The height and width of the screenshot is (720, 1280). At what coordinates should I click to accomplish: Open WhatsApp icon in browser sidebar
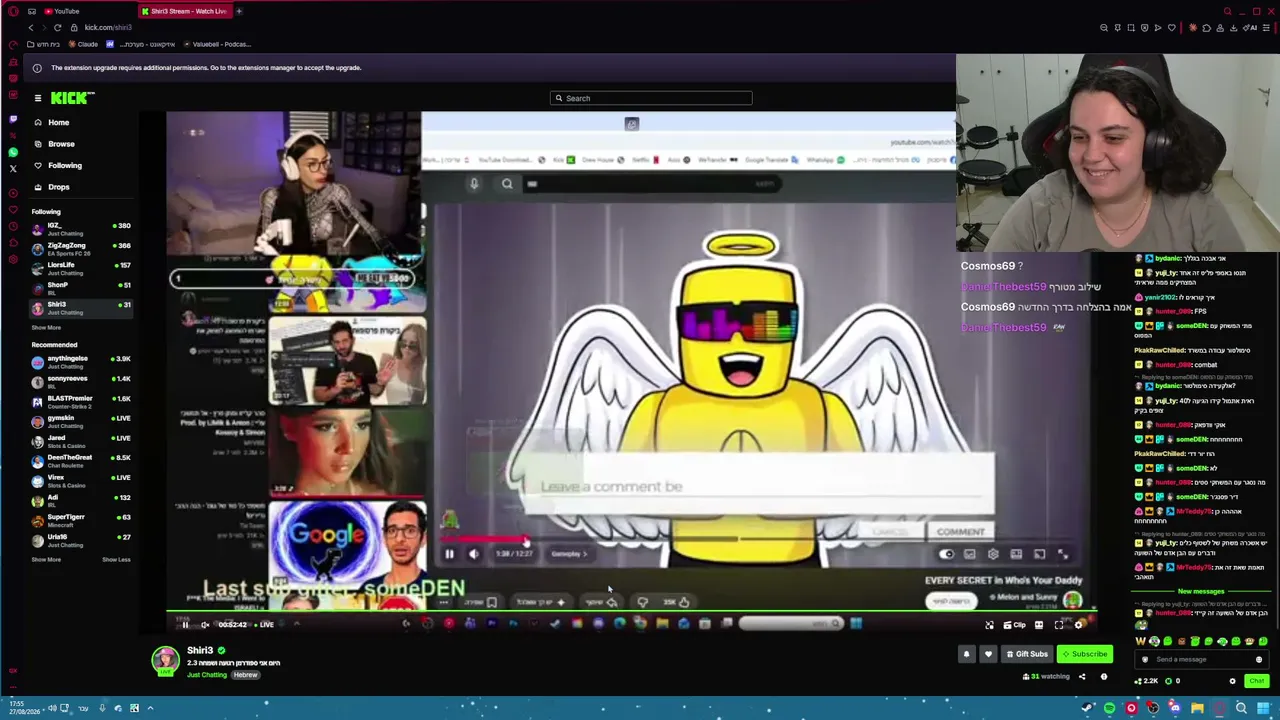(13, 153)
